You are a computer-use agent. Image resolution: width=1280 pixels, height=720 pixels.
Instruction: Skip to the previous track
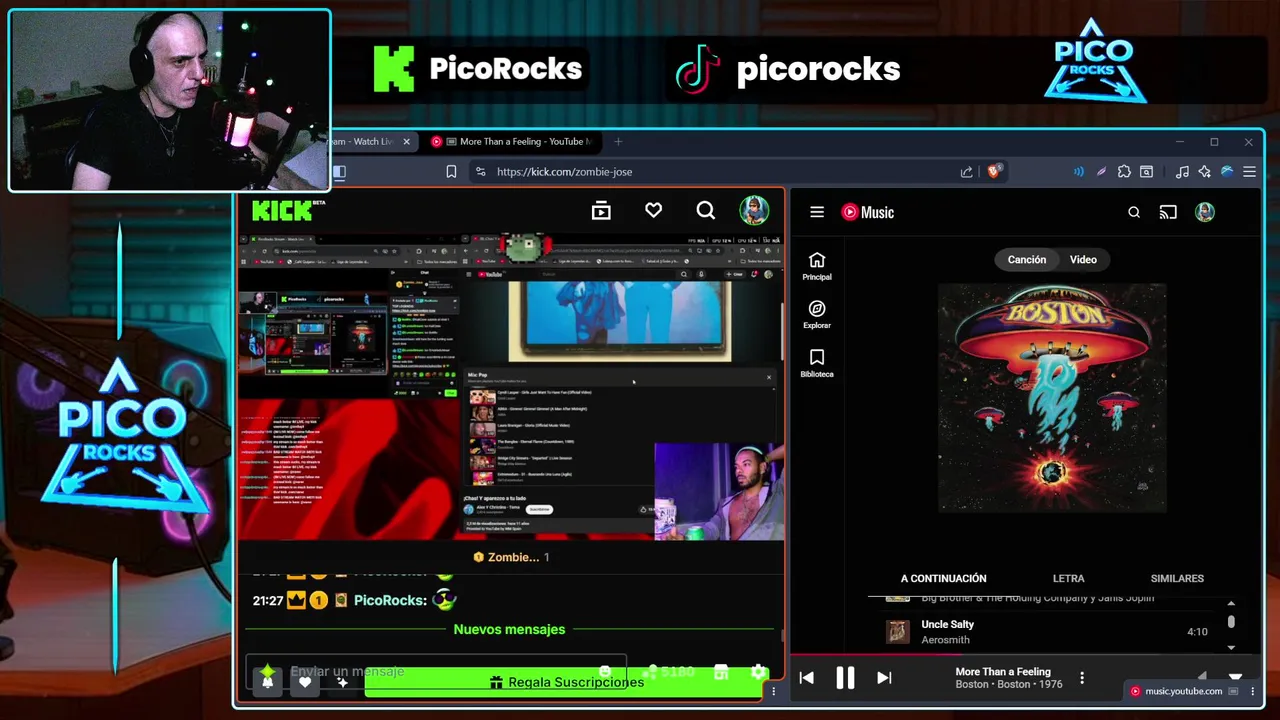point(806,678)
